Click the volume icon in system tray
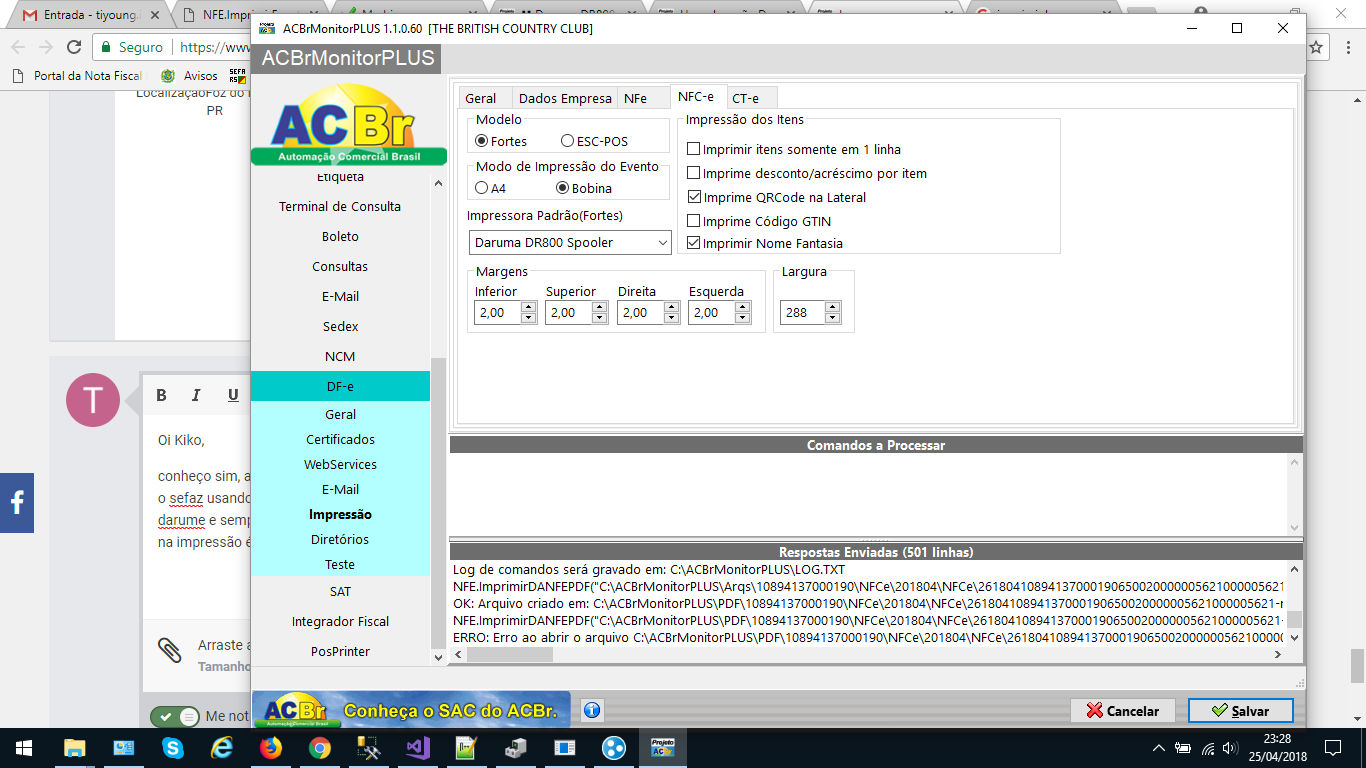The image size is (1366, 768). click(x=1230, y=748)
